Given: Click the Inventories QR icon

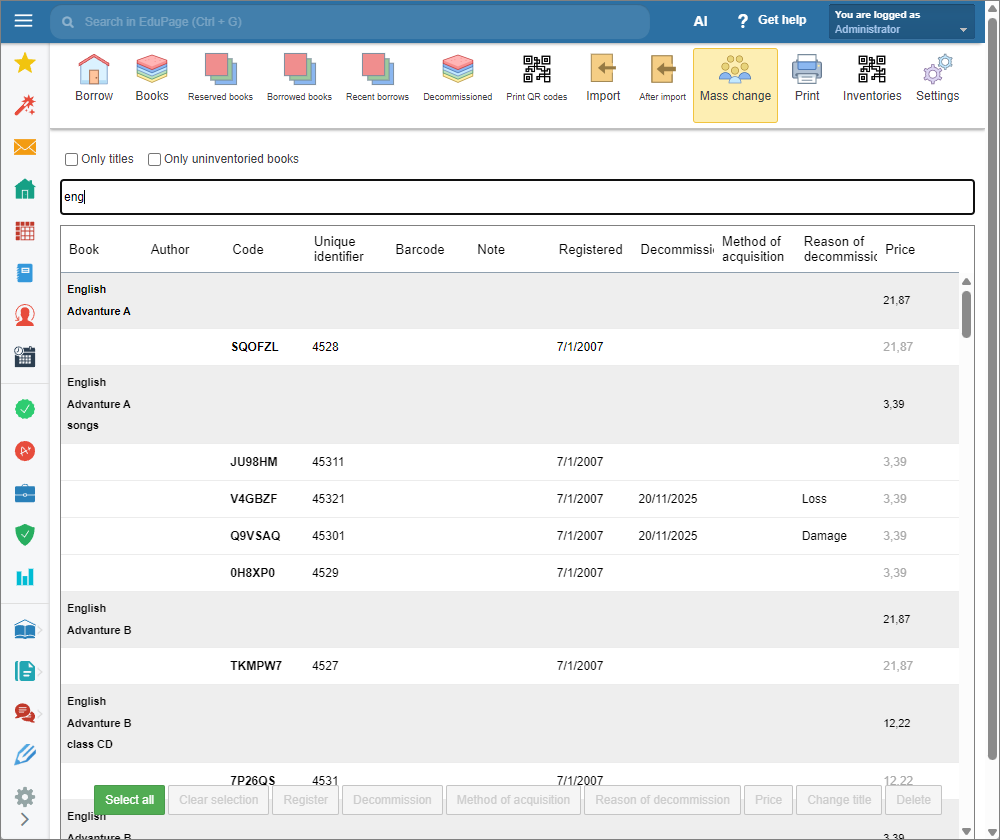Looking at the screenshot, I should 871,78.
